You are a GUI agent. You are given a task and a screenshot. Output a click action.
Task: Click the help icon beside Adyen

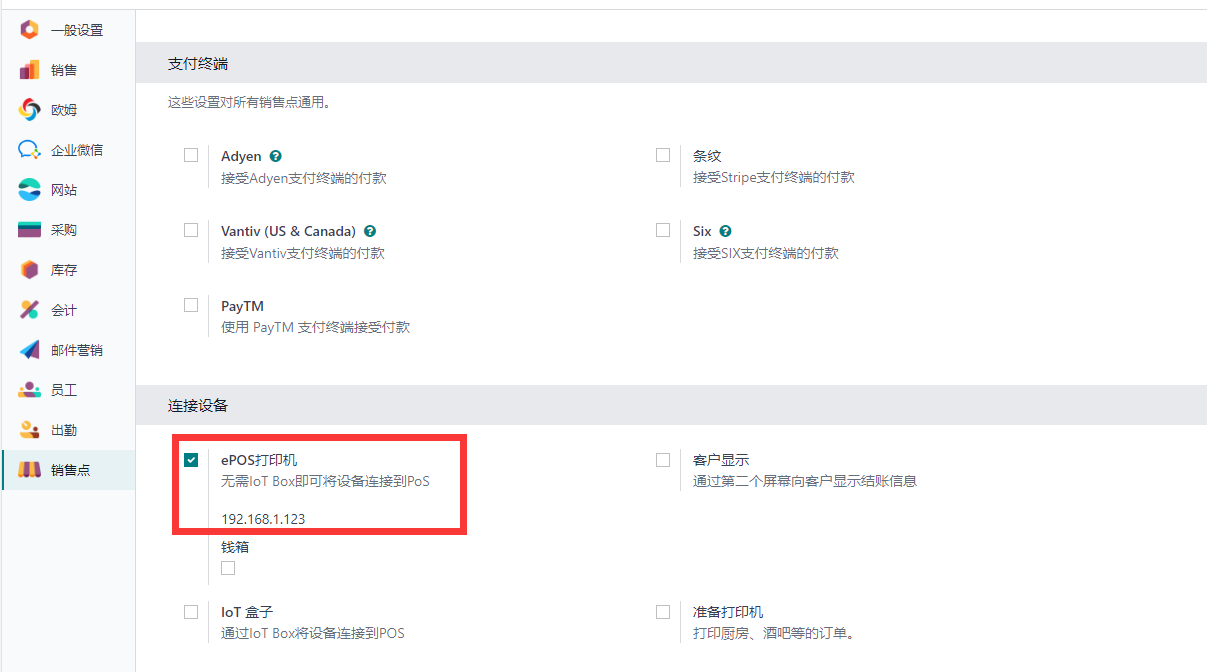coord(276,156)
